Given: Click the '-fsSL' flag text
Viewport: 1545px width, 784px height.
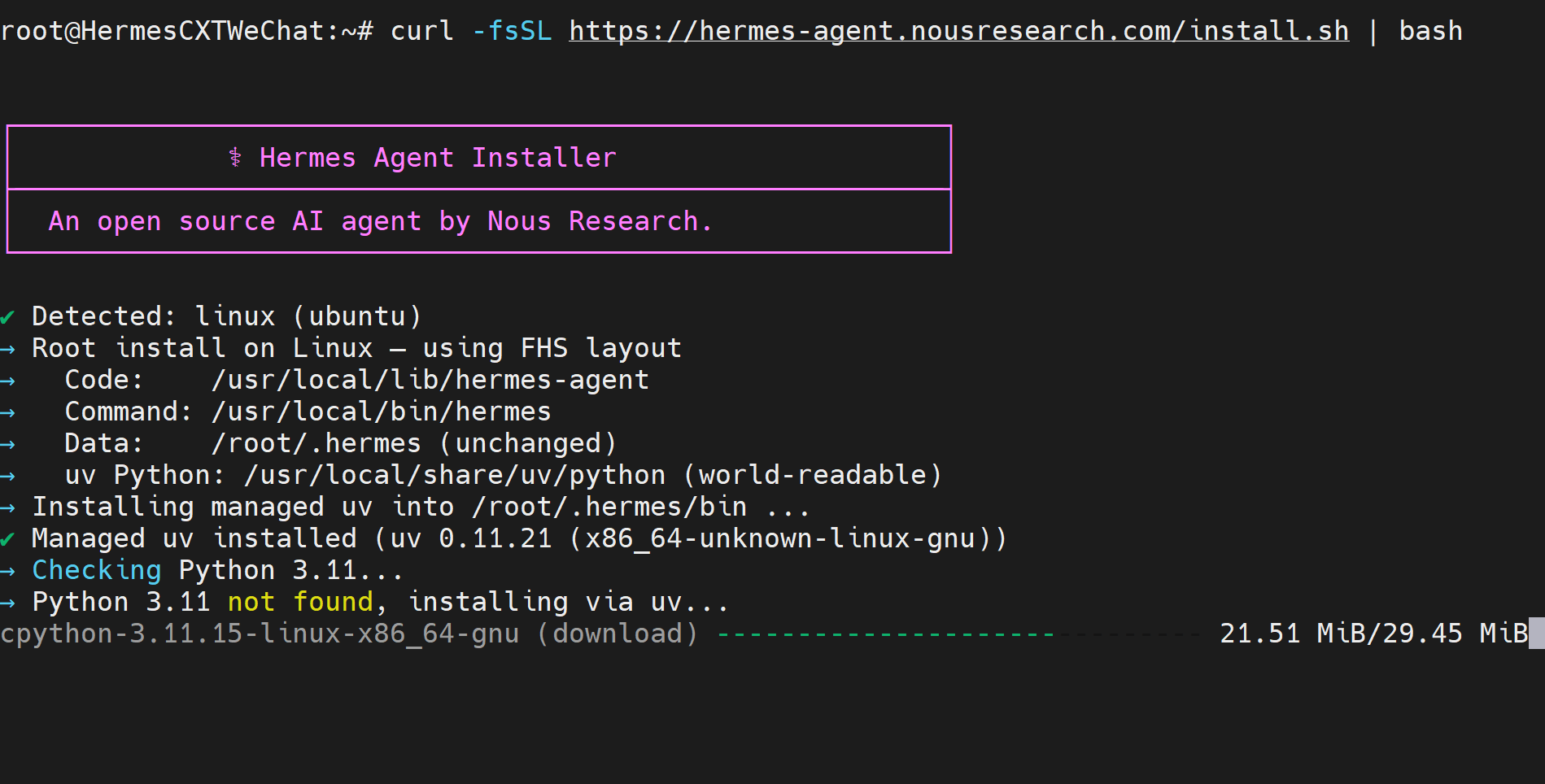Looking at the screenshot, I should click(x=512, y=31).
